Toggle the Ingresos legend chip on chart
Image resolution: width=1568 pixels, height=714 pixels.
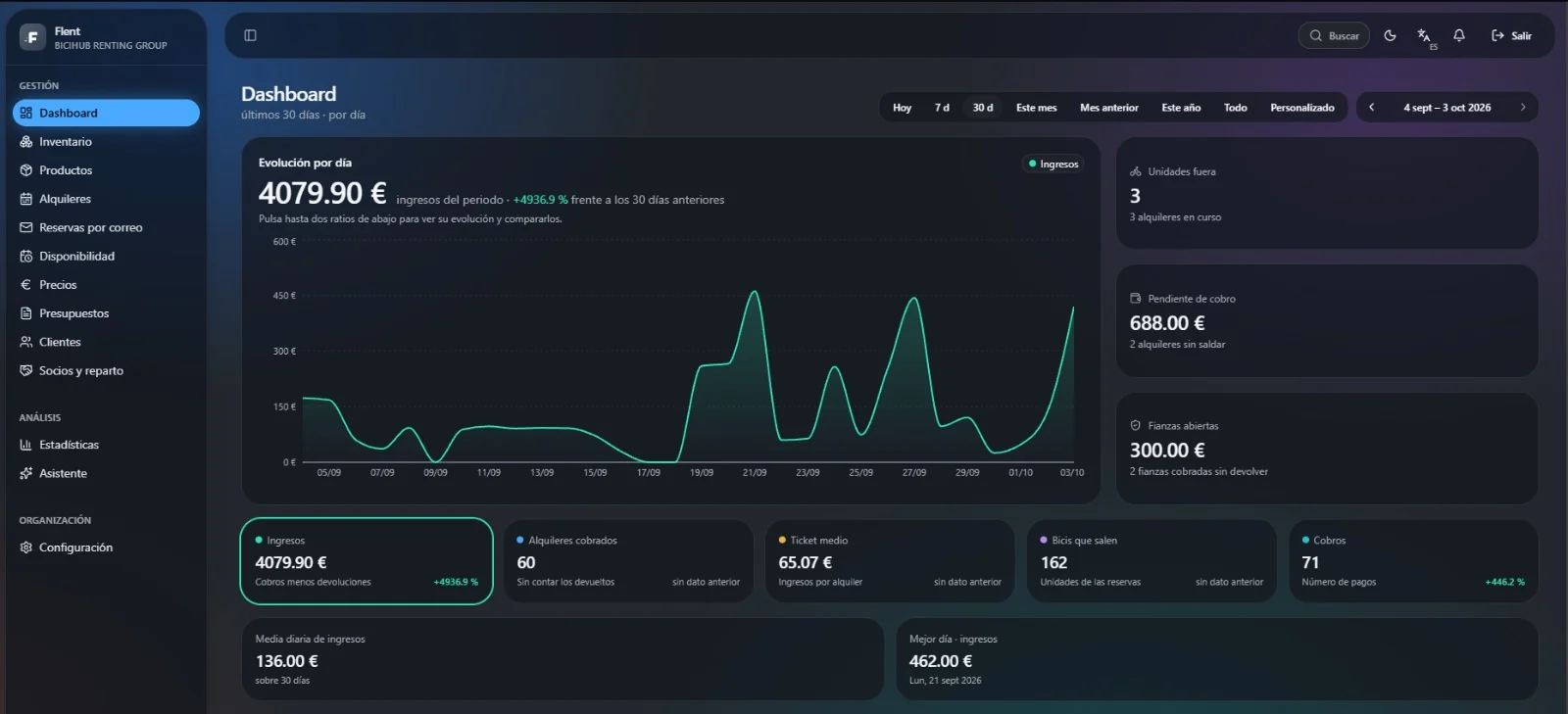coord(1053,165)
